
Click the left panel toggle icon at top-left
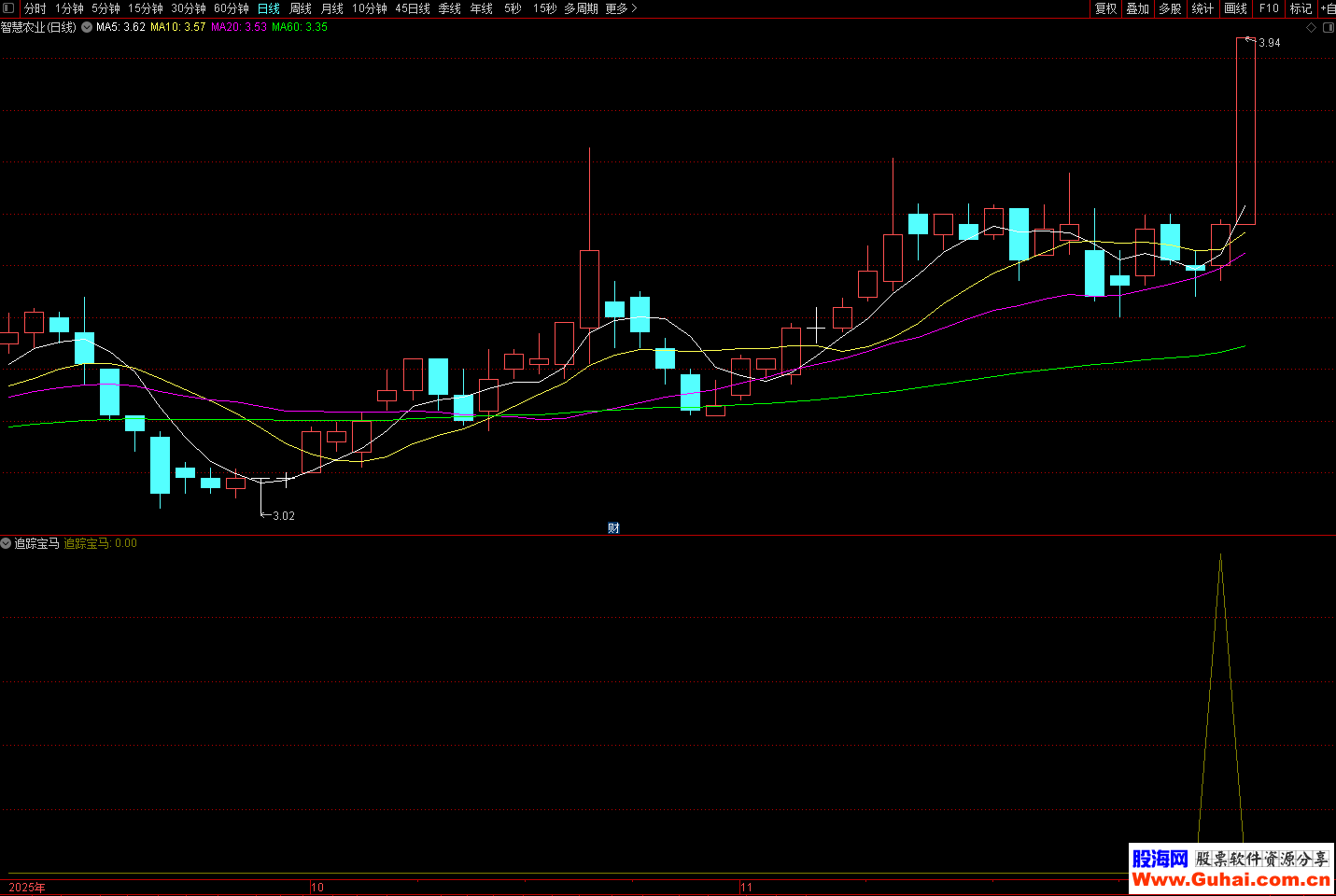pyautogui.click(x=8, y=8)
